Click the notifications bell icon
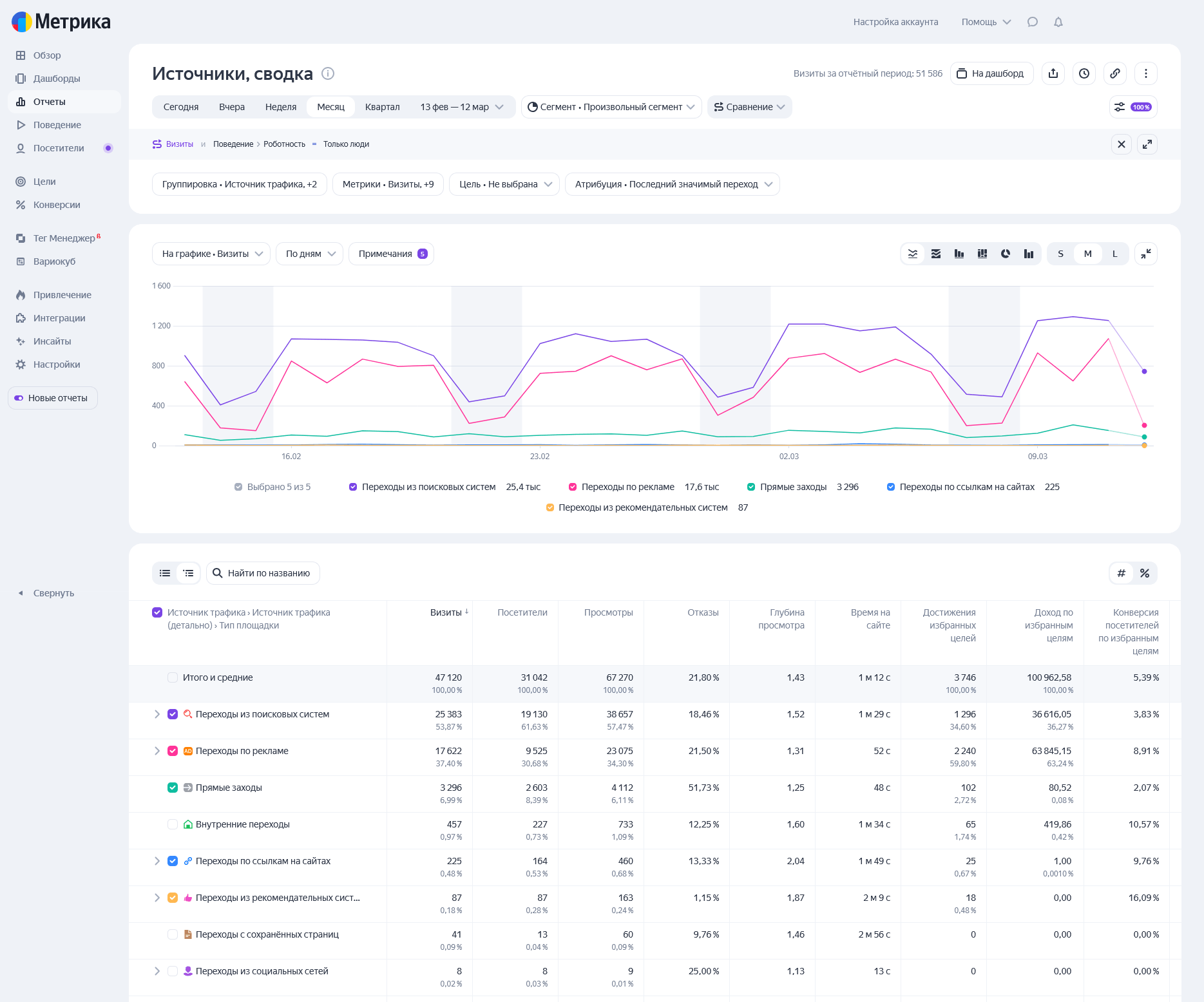1204x1002 pixels. point(1058,22)
